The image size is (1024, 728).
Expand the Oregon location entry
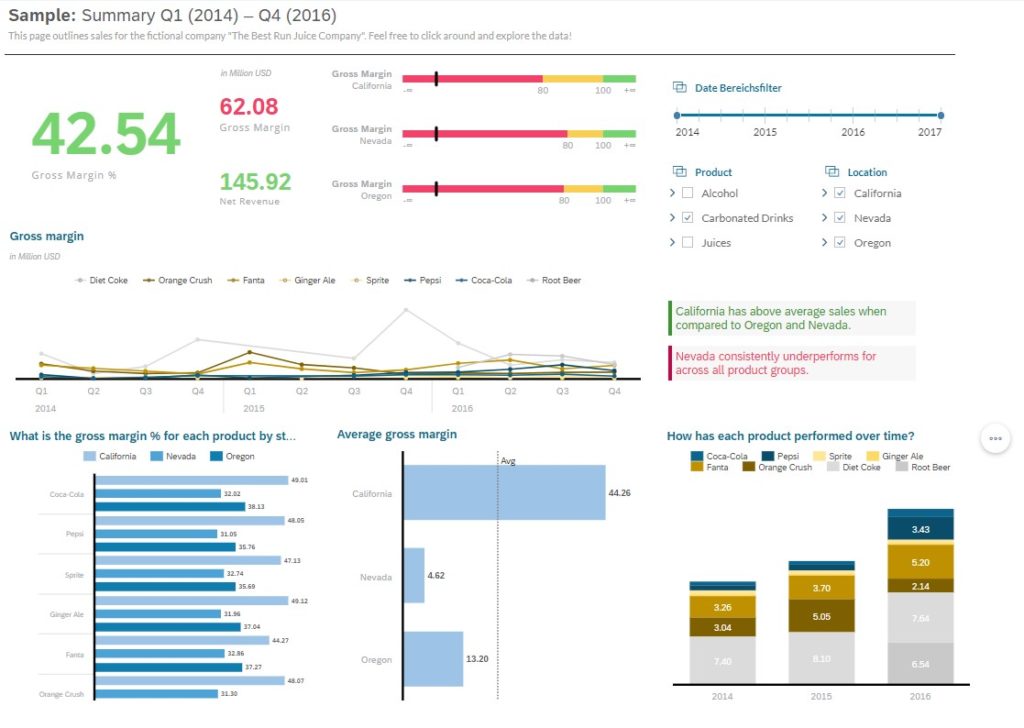pyautogui.click(x=824, y=242)
